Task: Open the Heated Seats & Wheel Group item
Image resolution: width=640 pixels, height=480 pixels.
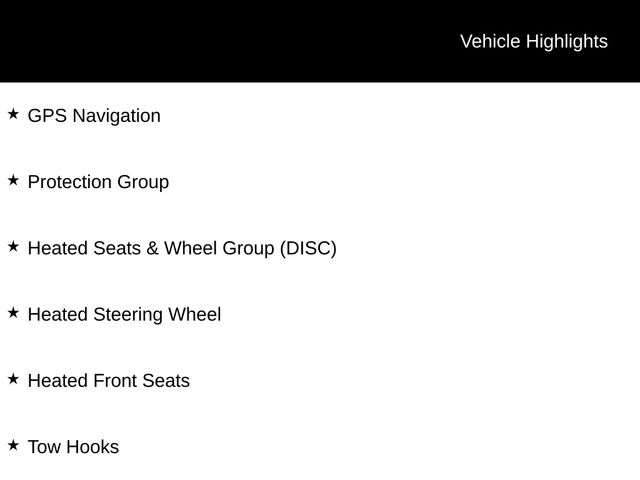Action: tap(182, 248)
